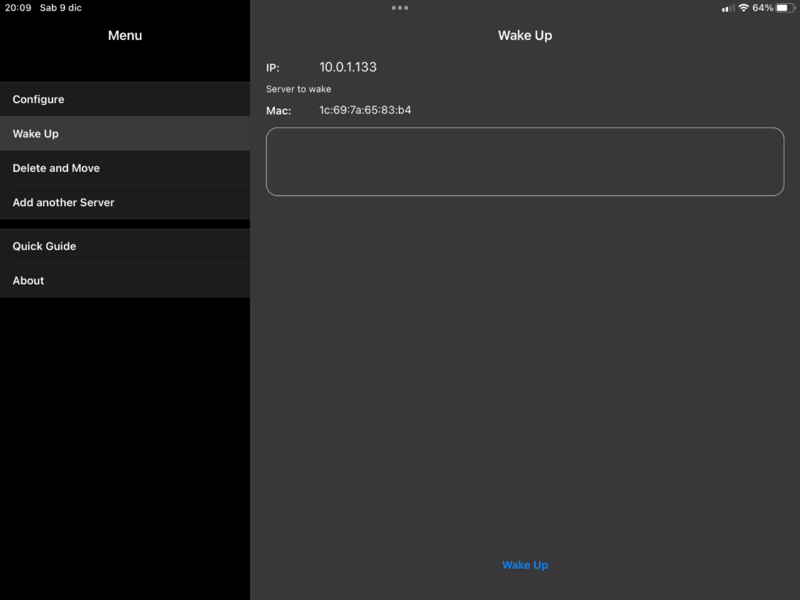The height and width of the screenshot is (600, 800).
Task: Click the 64% battery percentage text
Action: coord(762,8)
